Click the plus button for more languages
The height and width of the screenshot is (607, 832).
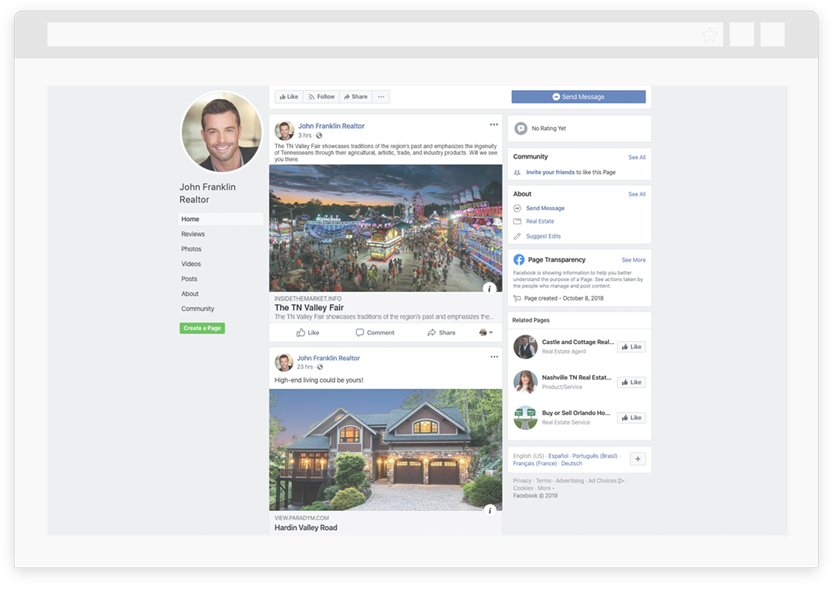tap(638, 459)
